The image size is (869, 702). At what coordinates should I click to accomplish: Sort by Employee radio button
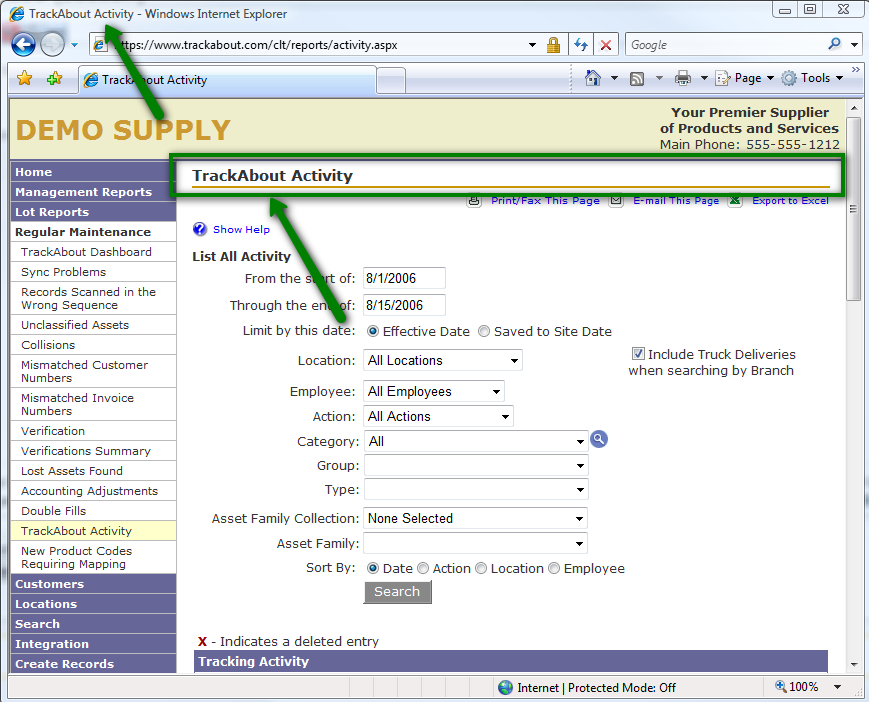(x=554, y=568)
